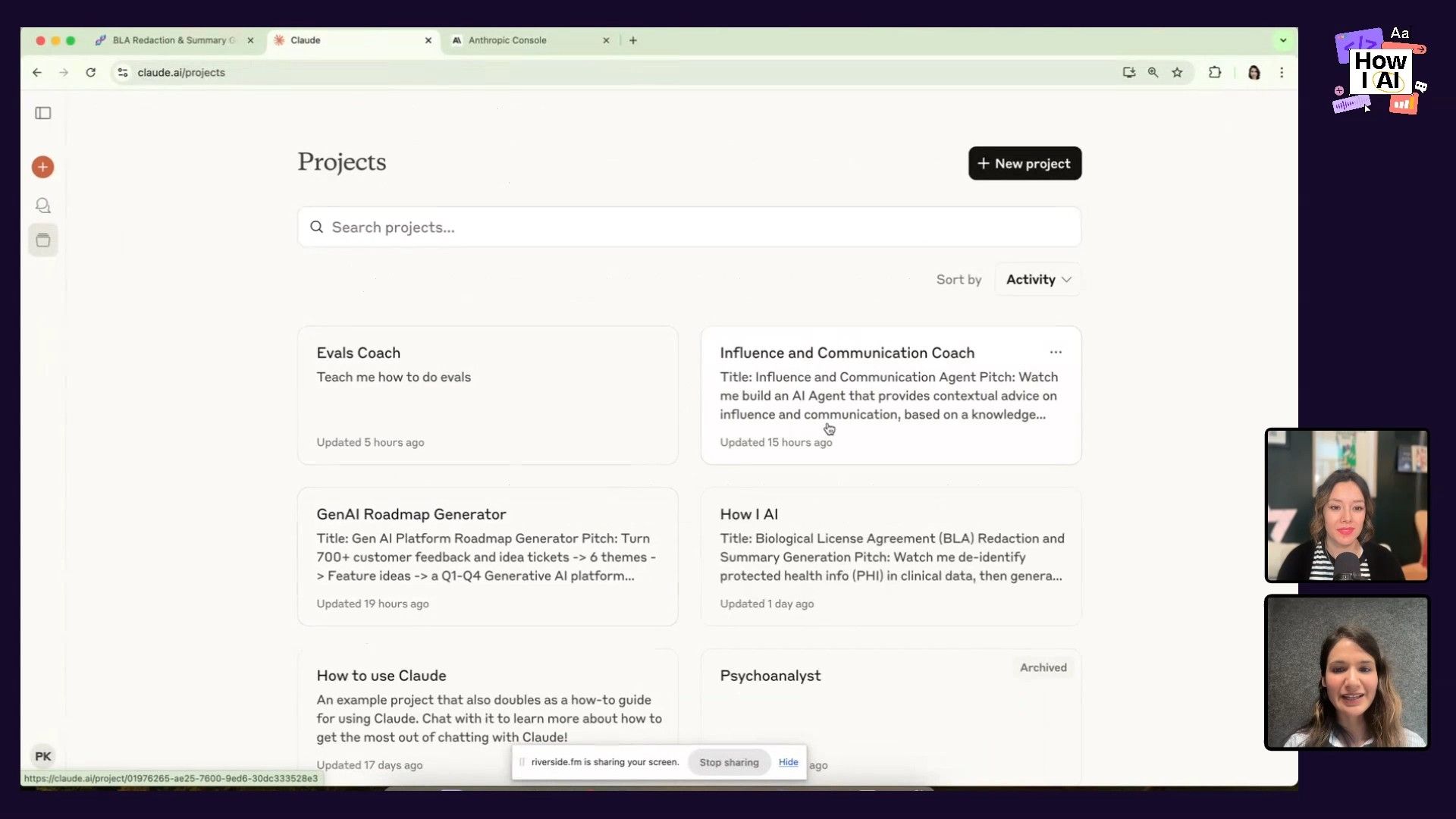Open the Chrome profile avatar
This screenshot has height=819, width=1456.
pyautogui.click(x=1254, y=73)
